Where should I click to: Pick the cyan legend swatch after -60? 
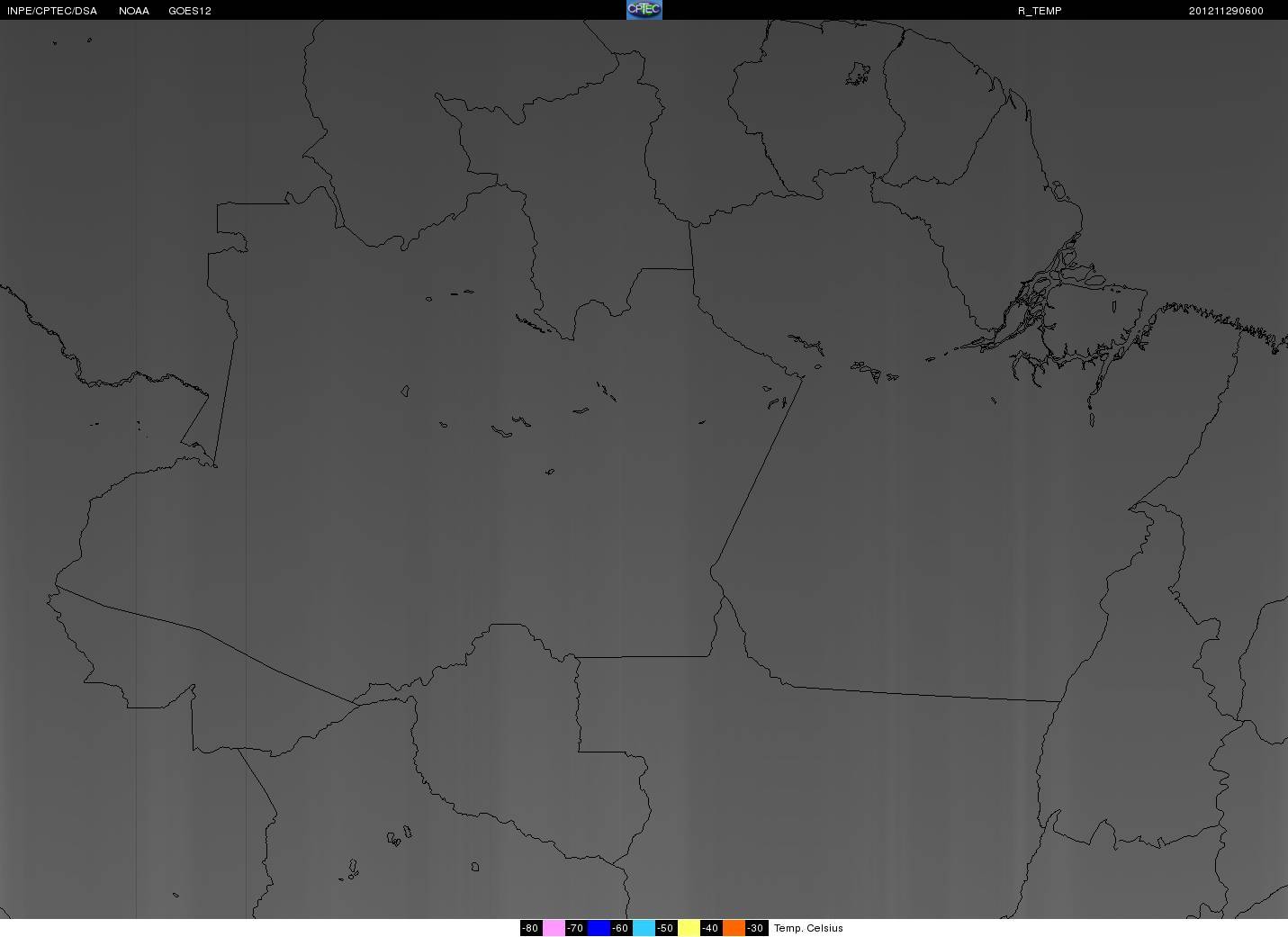(x=644, y=928)
